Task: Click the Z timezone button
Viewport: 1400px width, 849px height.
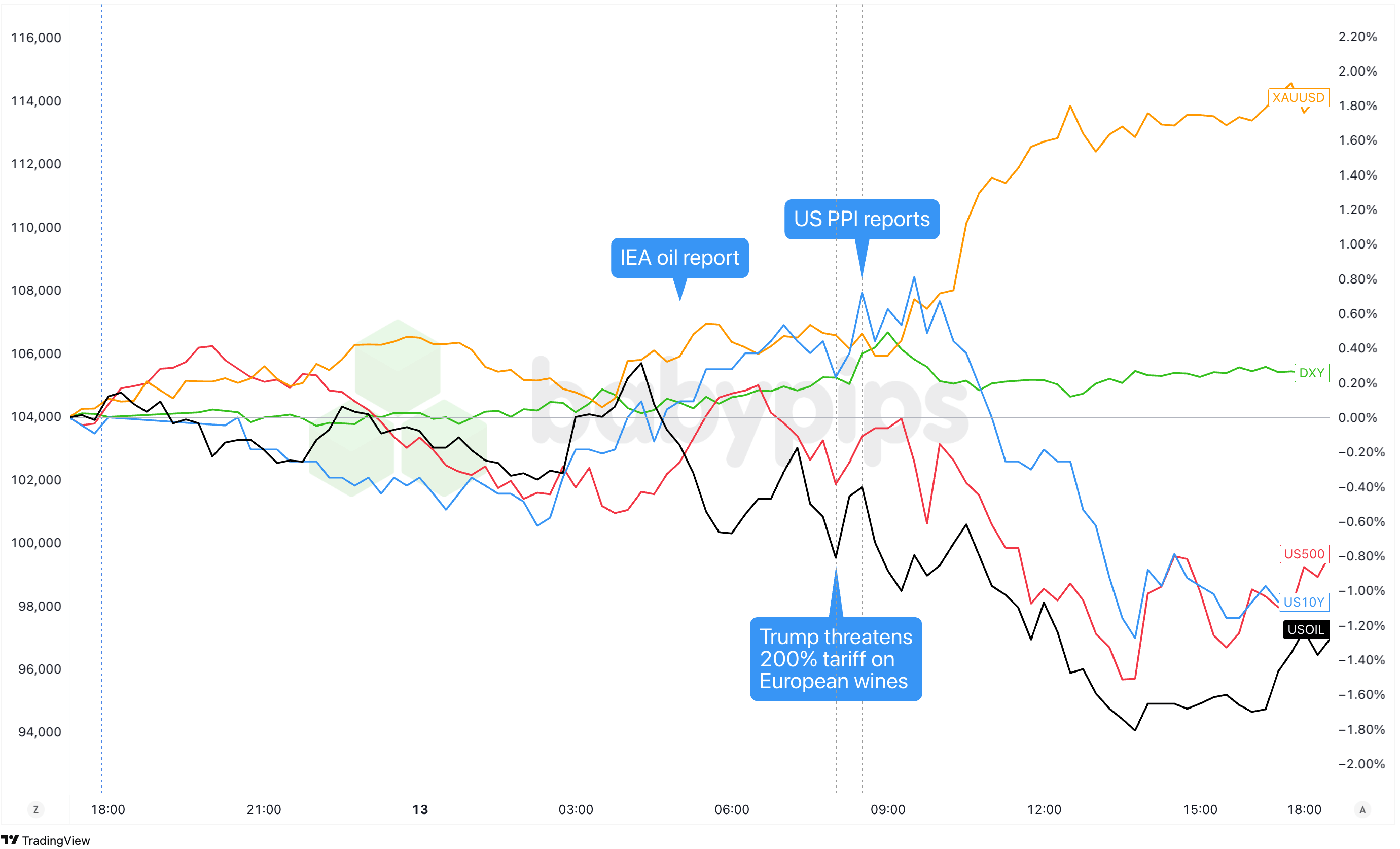Action: [36, 810]
